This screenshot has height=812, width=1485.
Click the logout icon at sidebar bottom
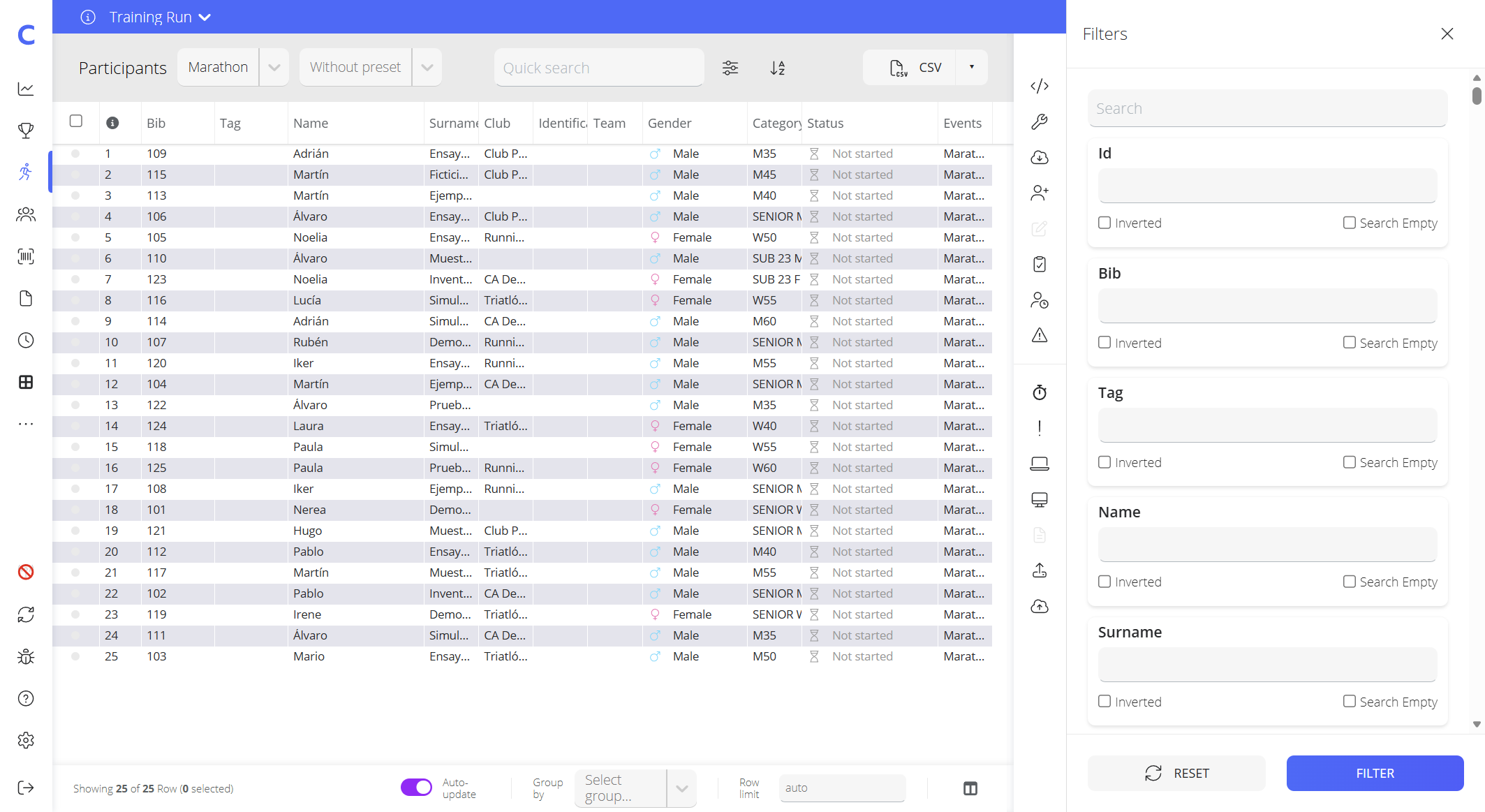point(26,788)
